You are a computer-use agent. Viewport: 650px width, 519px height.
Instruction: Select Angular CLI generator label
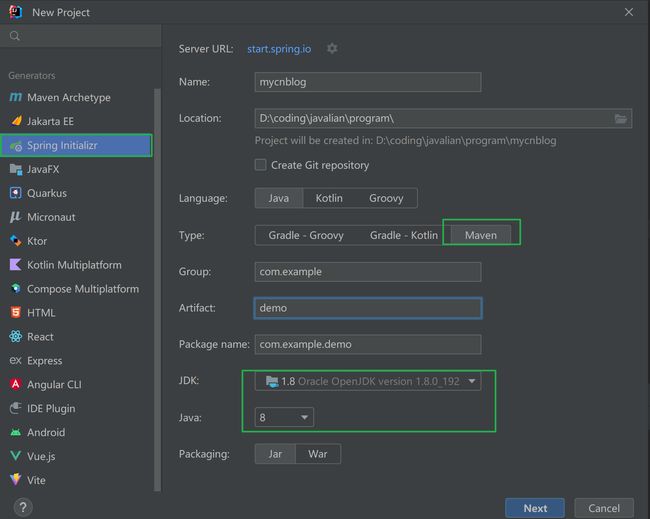[54, 385]
